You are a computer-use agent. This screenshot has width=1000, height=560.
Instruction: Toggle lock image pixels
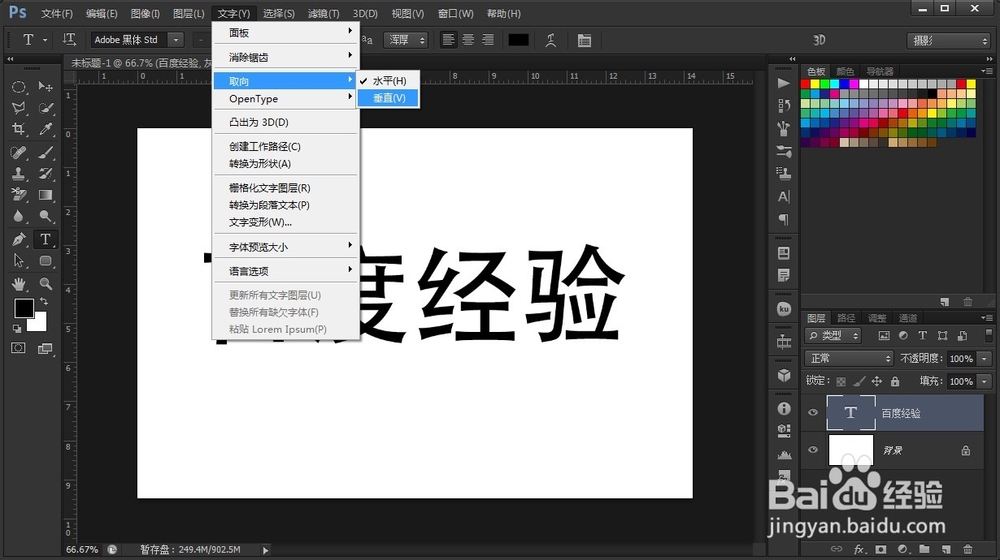(x=859, y=381)
